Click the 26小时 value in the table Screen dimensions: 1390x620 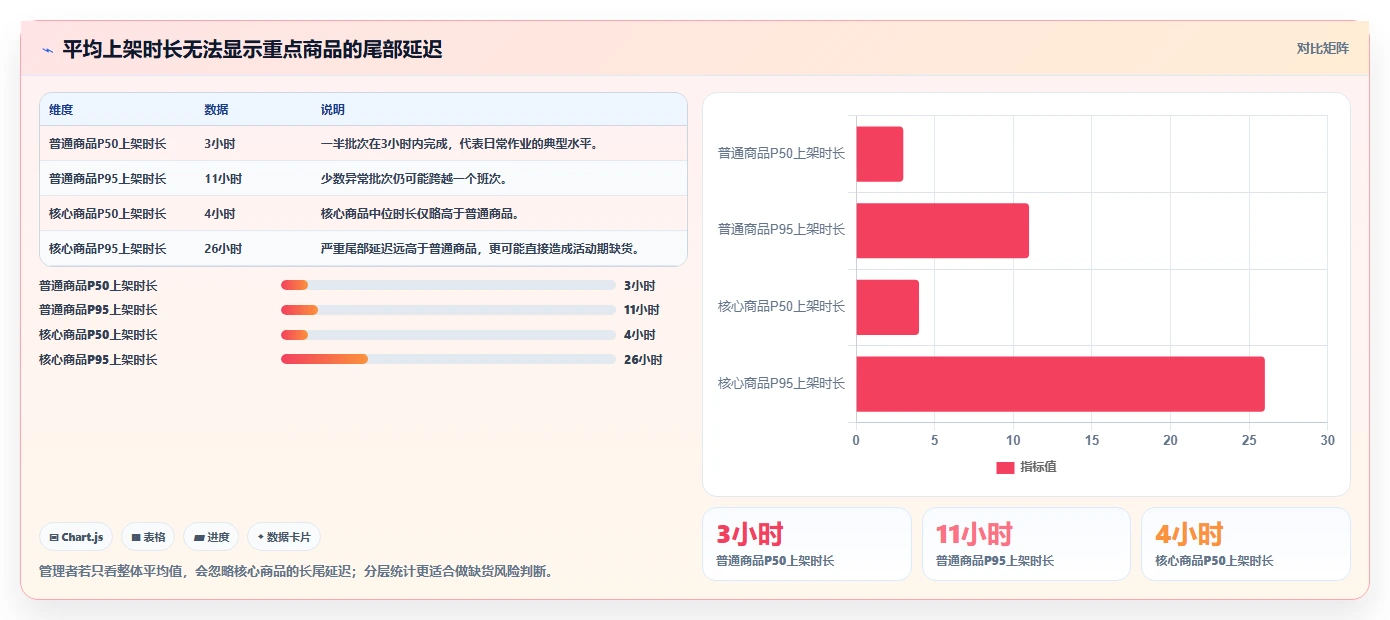click(223, 249)
